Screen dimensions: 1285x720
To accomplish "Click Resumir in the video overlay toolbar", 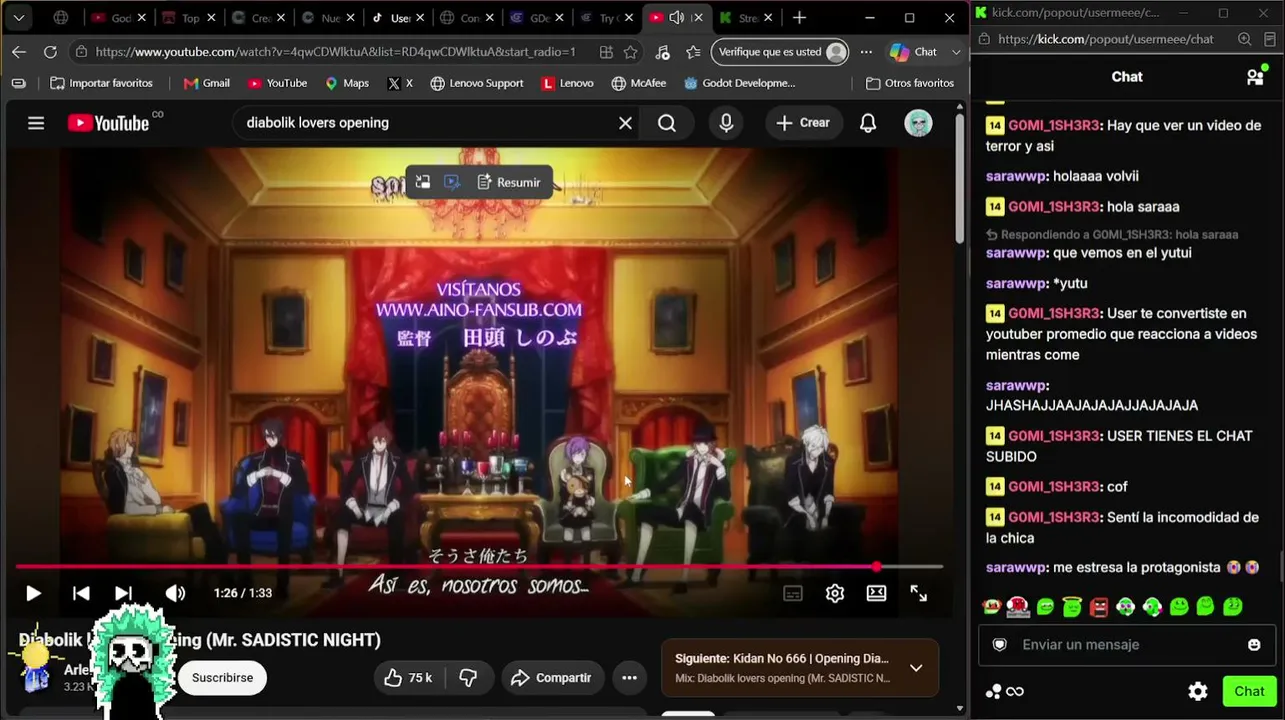I will click(509, 182).
